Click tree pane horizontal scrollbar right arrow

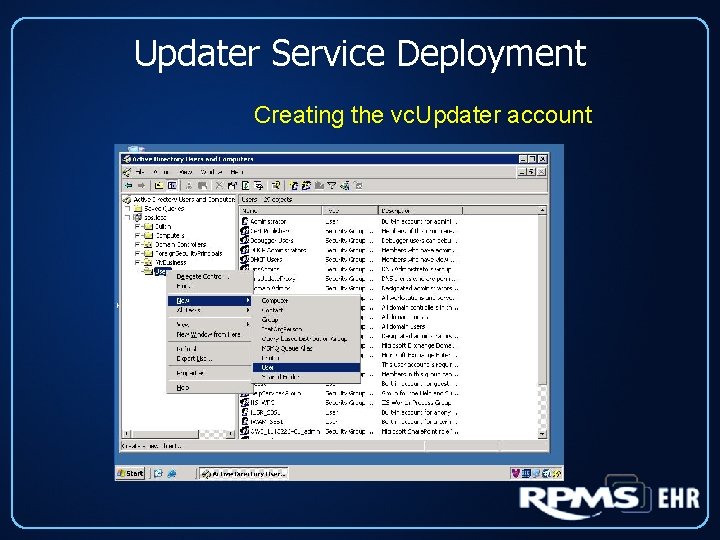(x=231, y=433)
